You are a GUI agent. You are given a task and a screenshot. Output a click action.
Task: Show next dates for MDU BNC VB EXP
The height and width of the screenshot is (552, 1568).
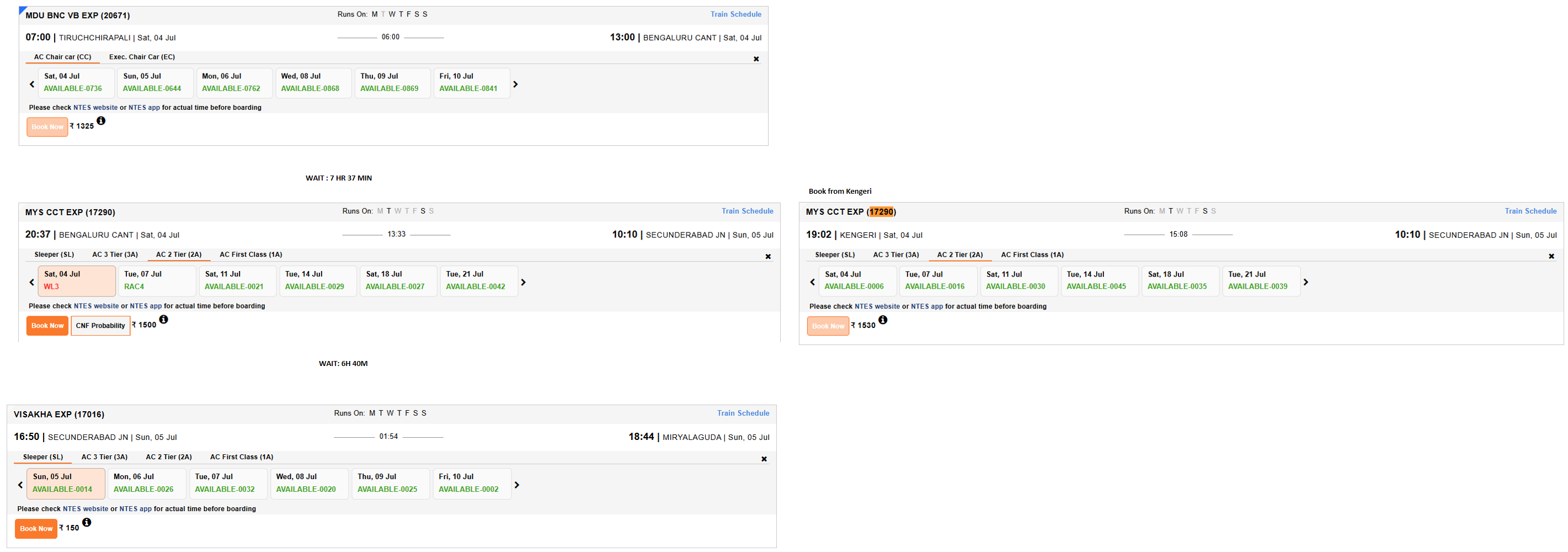(515, 84)
